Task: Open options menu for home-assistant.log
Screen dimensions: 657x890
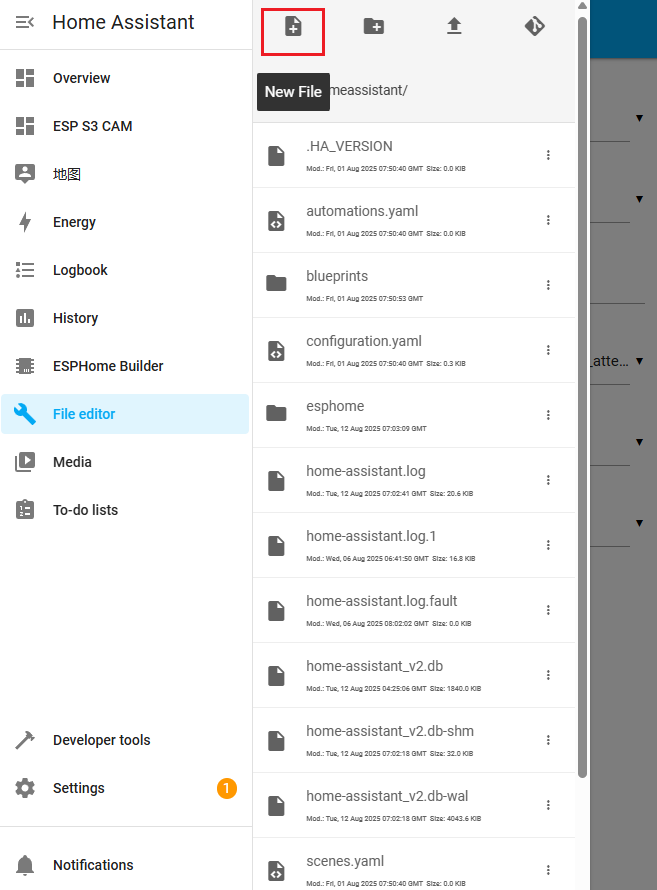Action: (548, 480)
